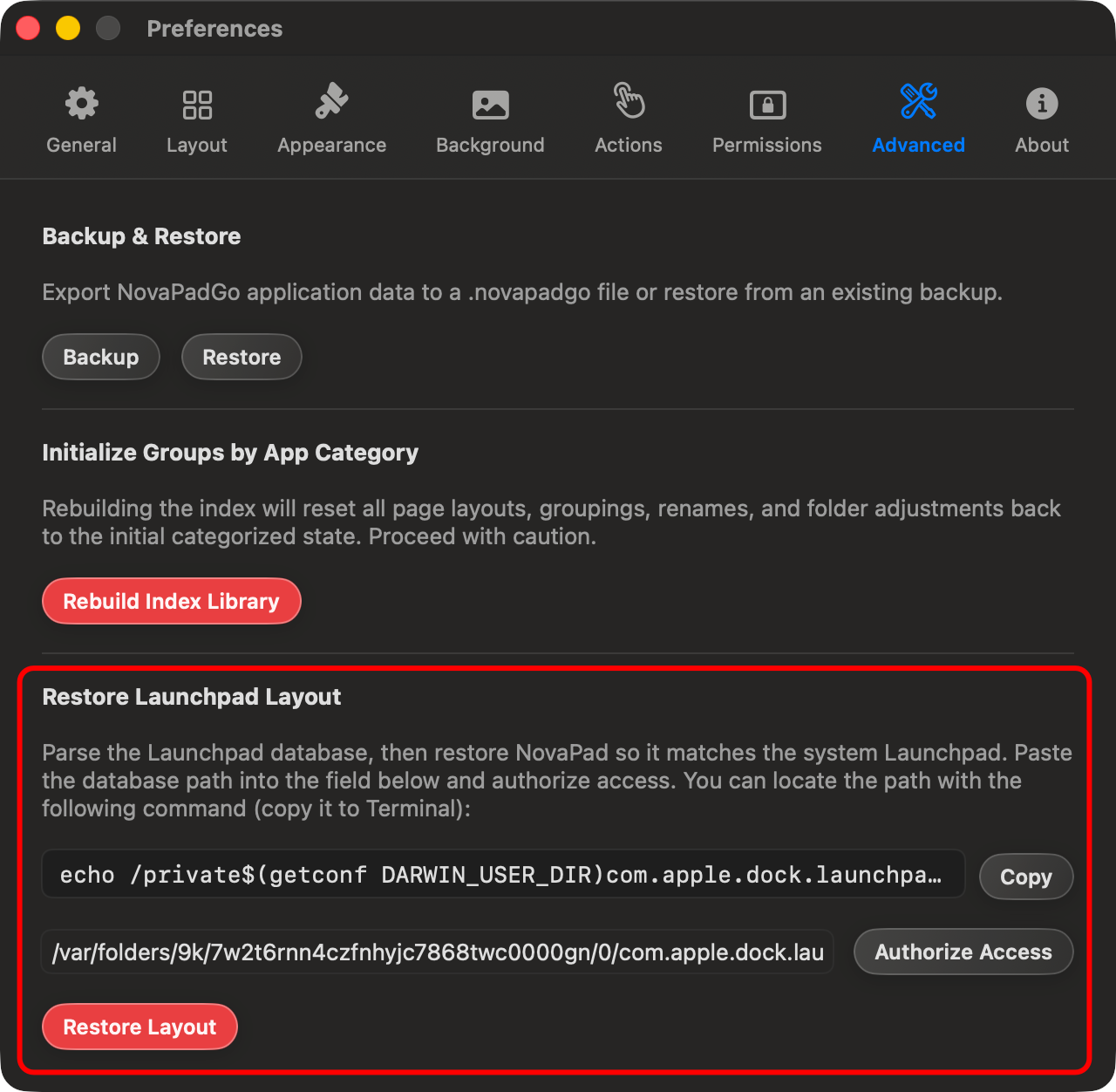Close the Preferences window with red button
This screenshot has height=1092, width=1116.
tap(29, 28)
